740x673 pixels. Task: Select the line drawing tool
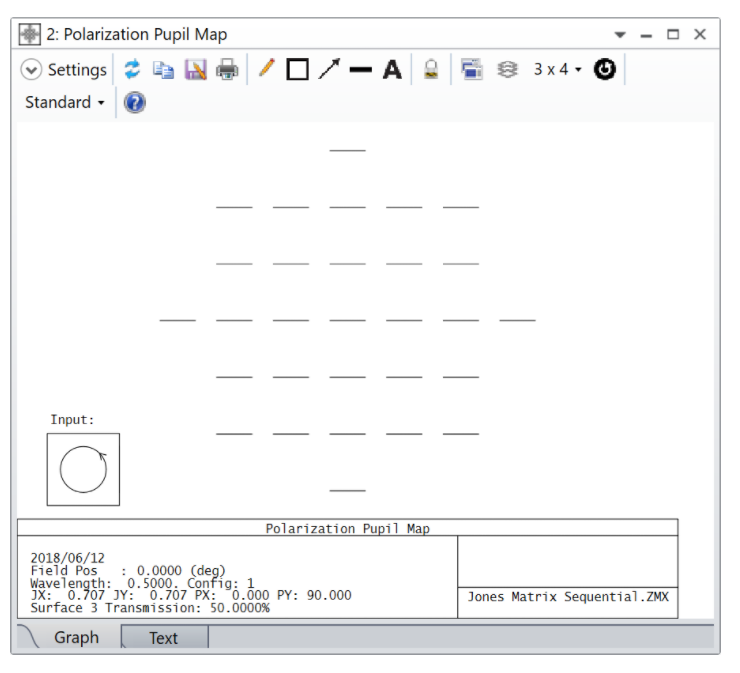pos(360,69)
